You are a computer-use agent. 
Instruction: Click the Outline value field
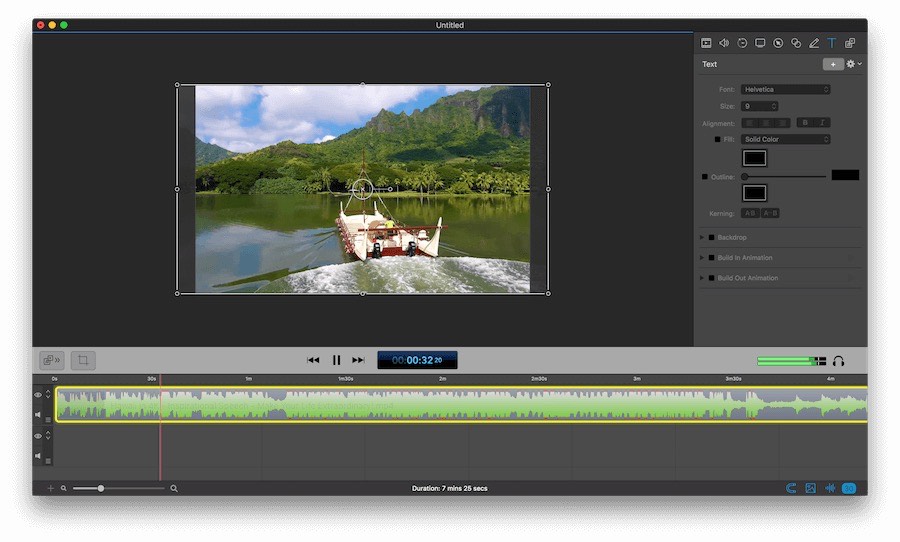(x=845, y=175)
